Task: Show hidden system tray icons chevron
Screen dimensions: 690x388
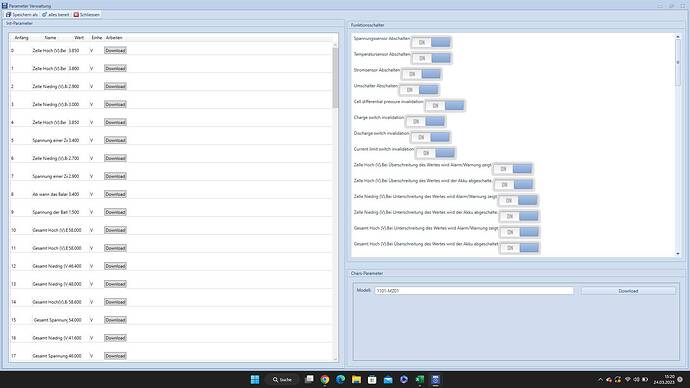Action: pyautogui.click(x=600, y=379)
